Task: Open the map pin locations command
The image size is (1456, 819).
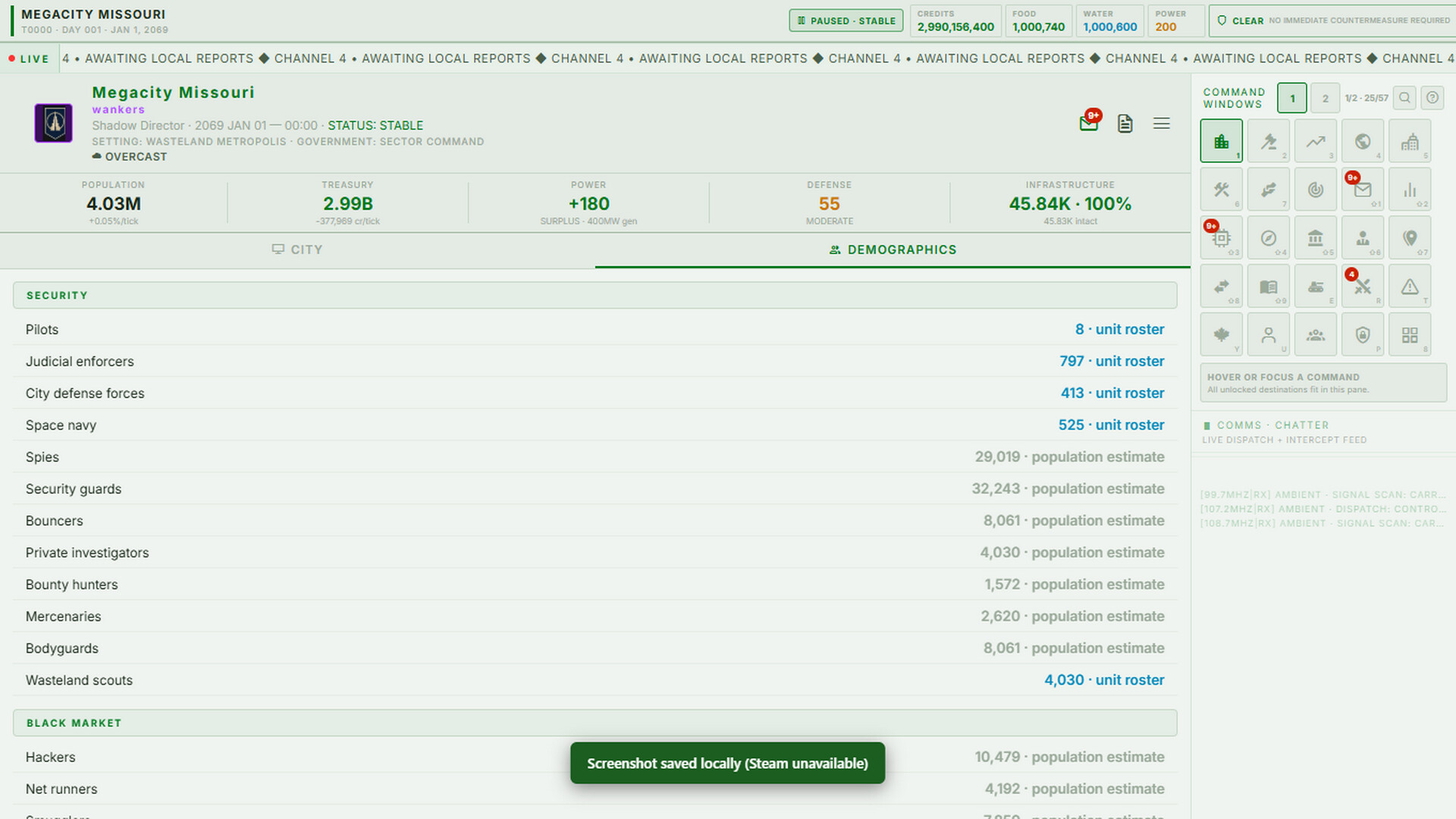Action: [x=1409, y=238]
